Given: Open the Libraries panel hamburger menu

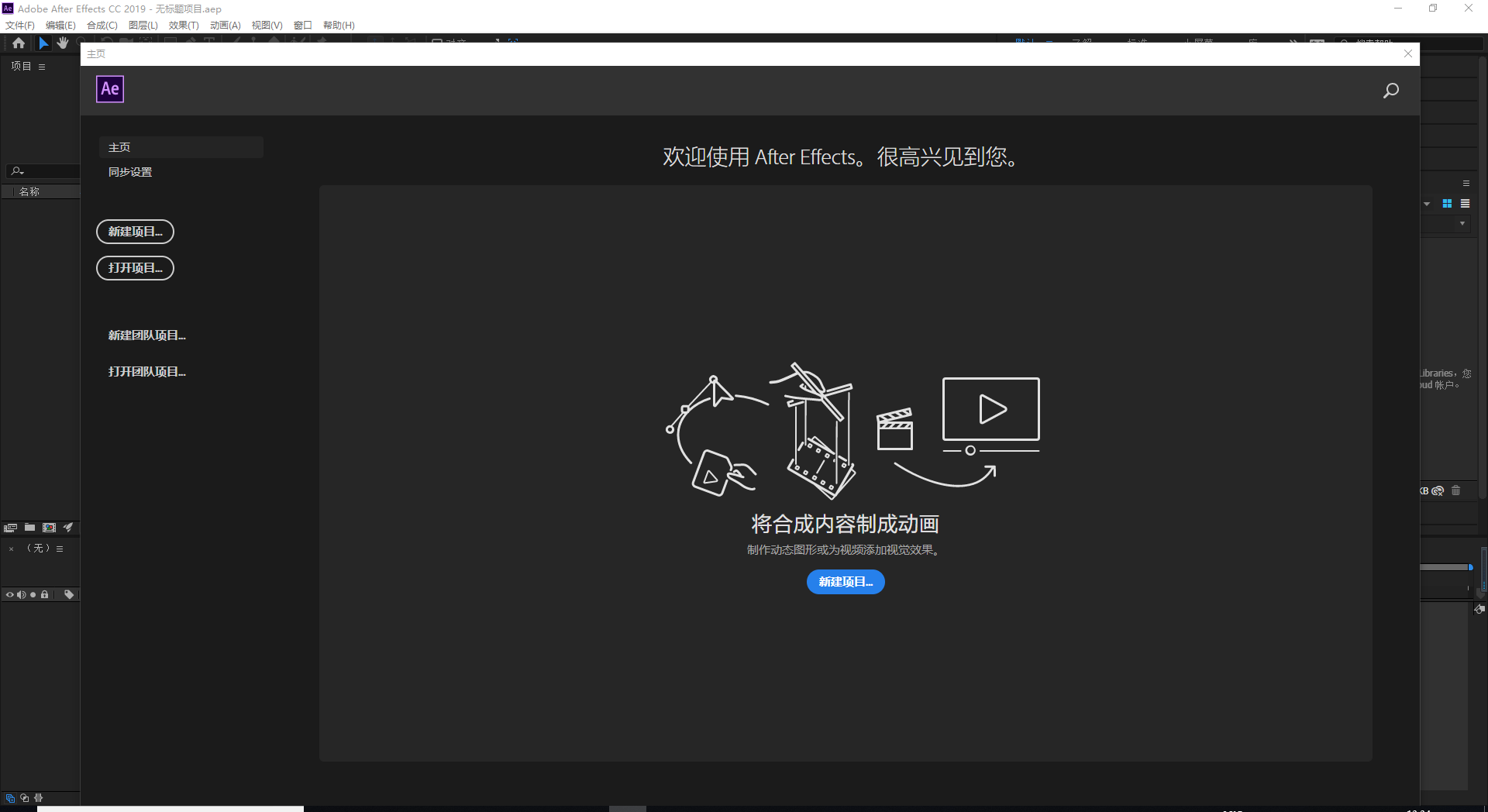Looking at the screenshot, I should coord(1466,184).
